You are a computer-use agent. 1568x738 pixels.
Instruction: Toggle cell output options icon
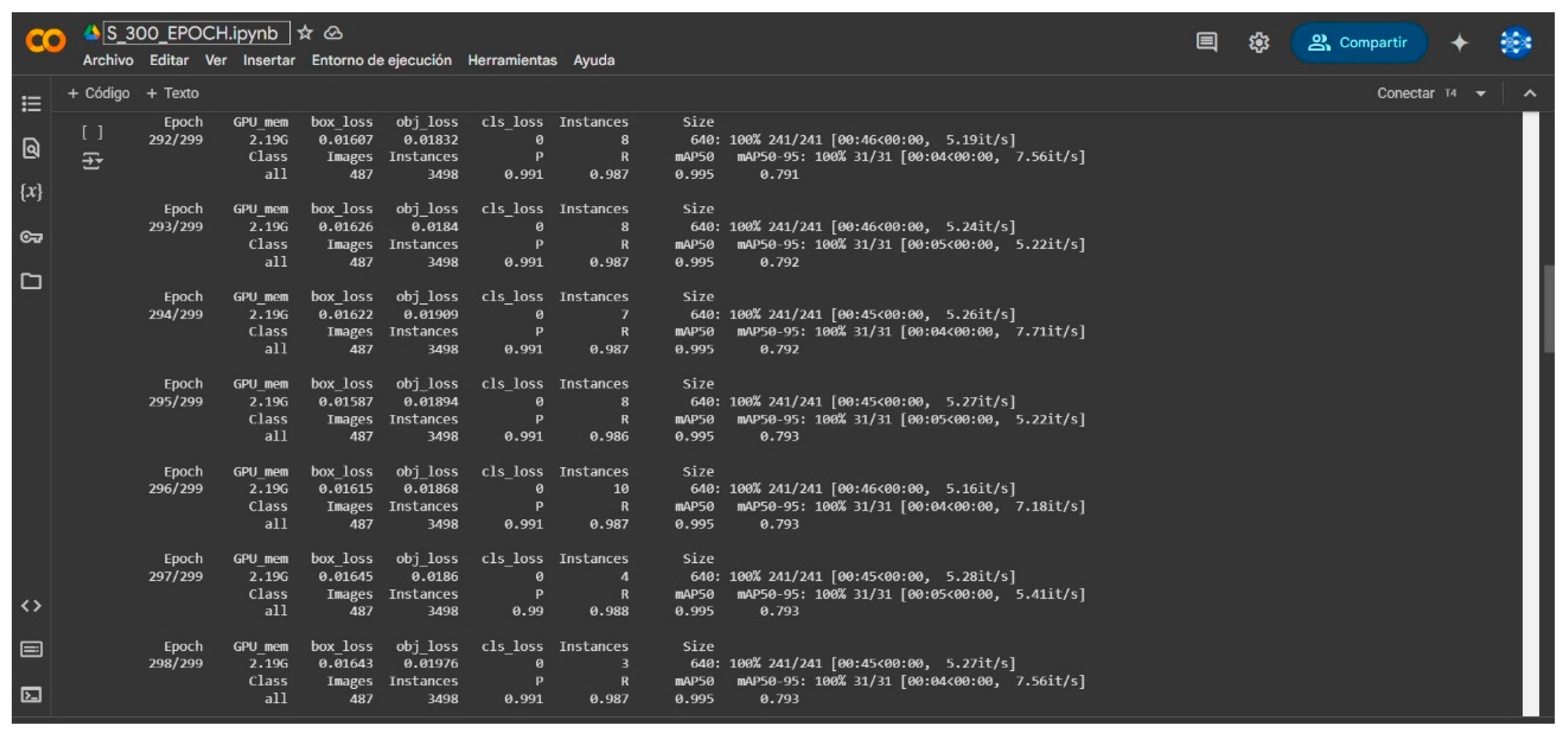tap(92, 161)
